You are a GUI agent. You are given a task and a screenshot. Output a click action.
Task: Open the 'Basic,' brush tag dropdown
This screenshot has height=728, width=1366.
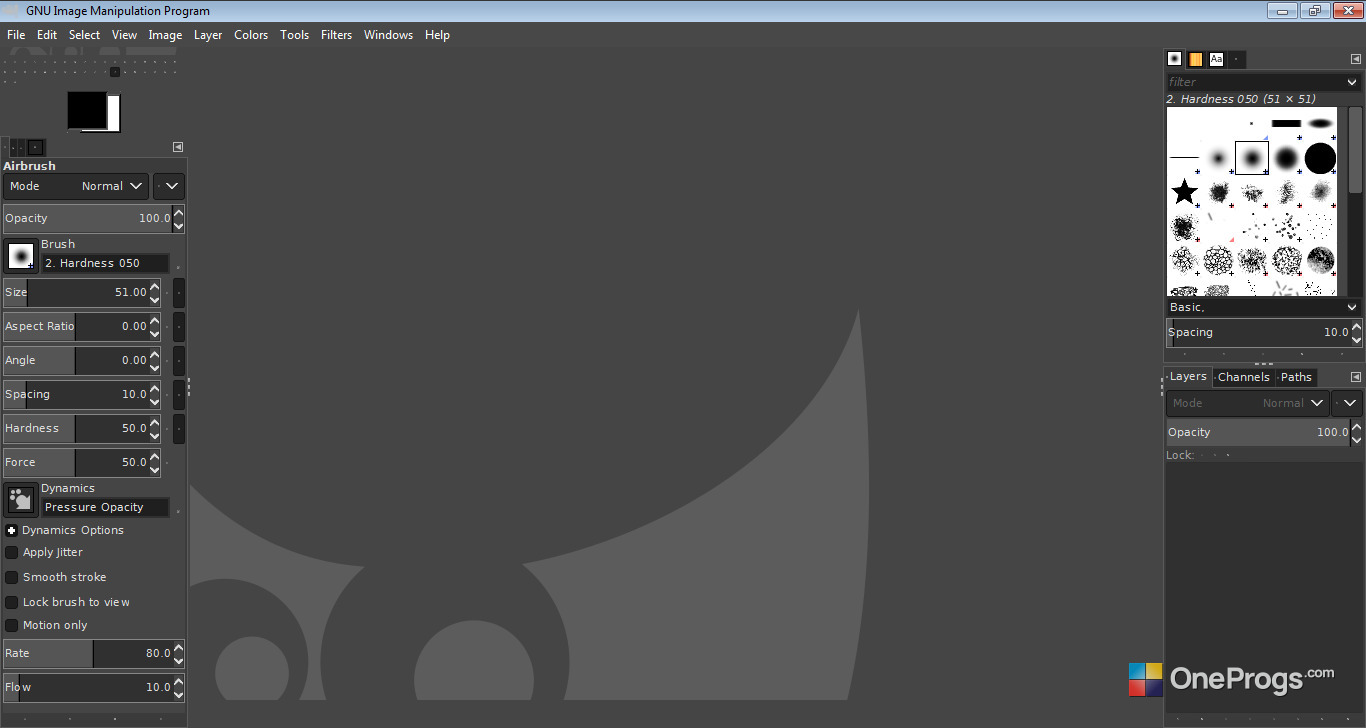click(x=1264, y=308)
